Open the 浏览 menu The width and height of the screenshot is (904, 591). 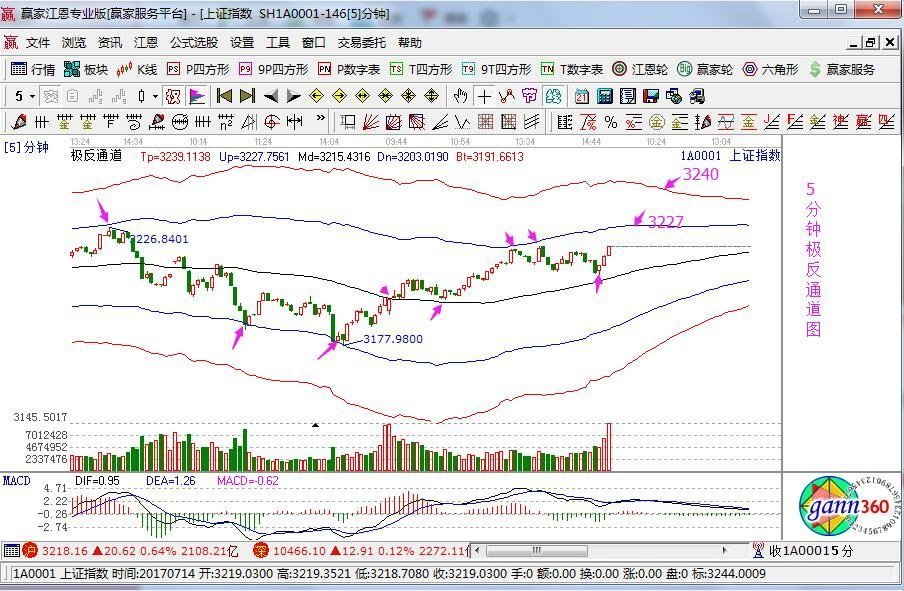[74, 43]
